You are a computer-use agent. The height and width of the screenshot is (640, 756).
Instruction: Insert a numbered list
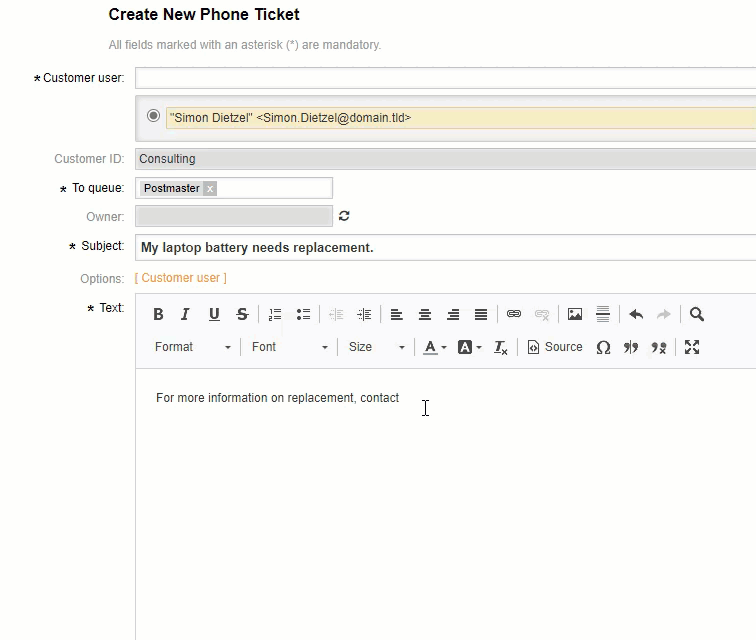[275, 314]
